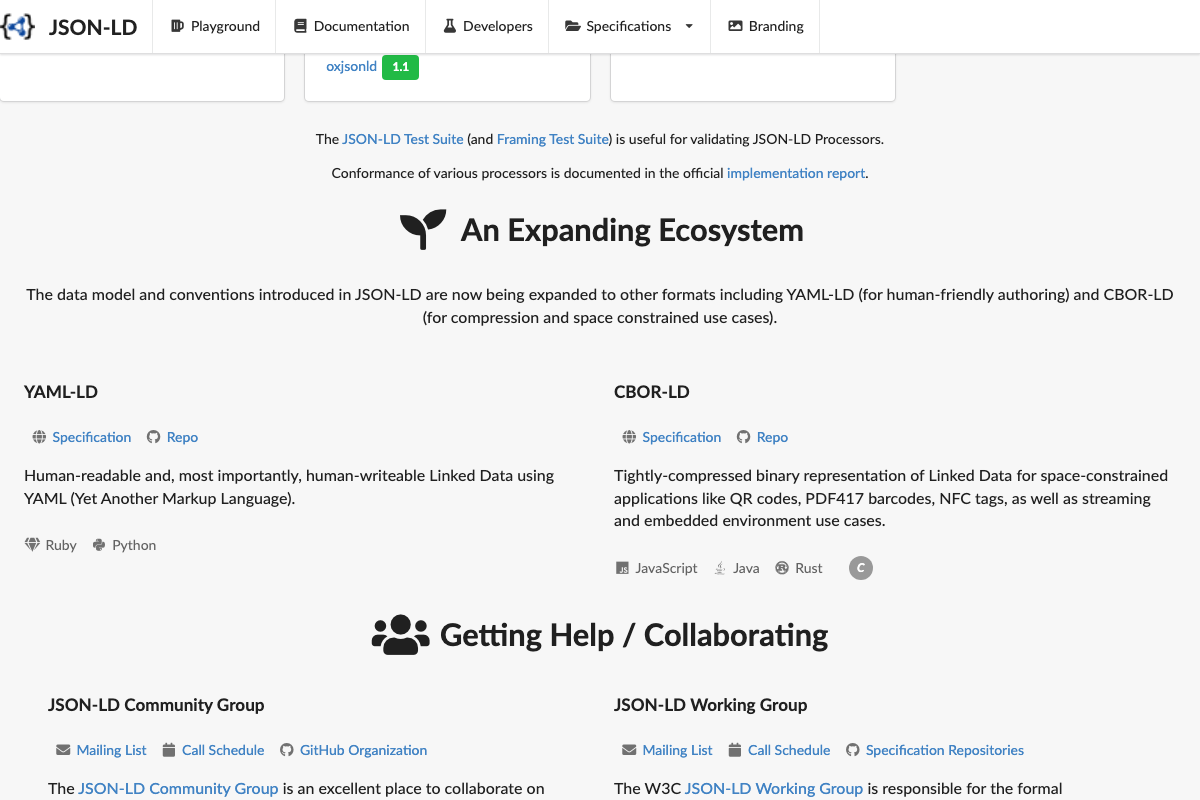
Task: Open the JSON-LD Community Group paragraph link
Action: [x=179, y=788]
